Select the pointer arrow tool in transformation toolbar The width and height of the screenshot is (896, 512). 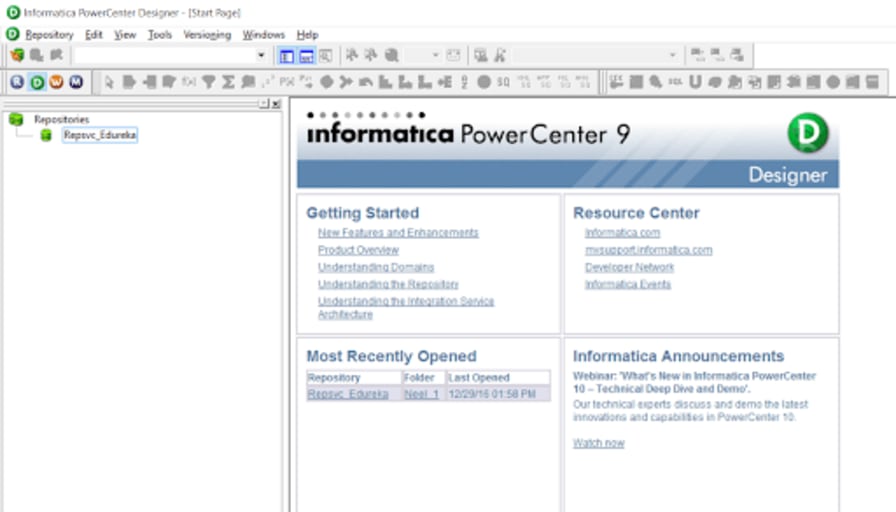coord(109,82)
